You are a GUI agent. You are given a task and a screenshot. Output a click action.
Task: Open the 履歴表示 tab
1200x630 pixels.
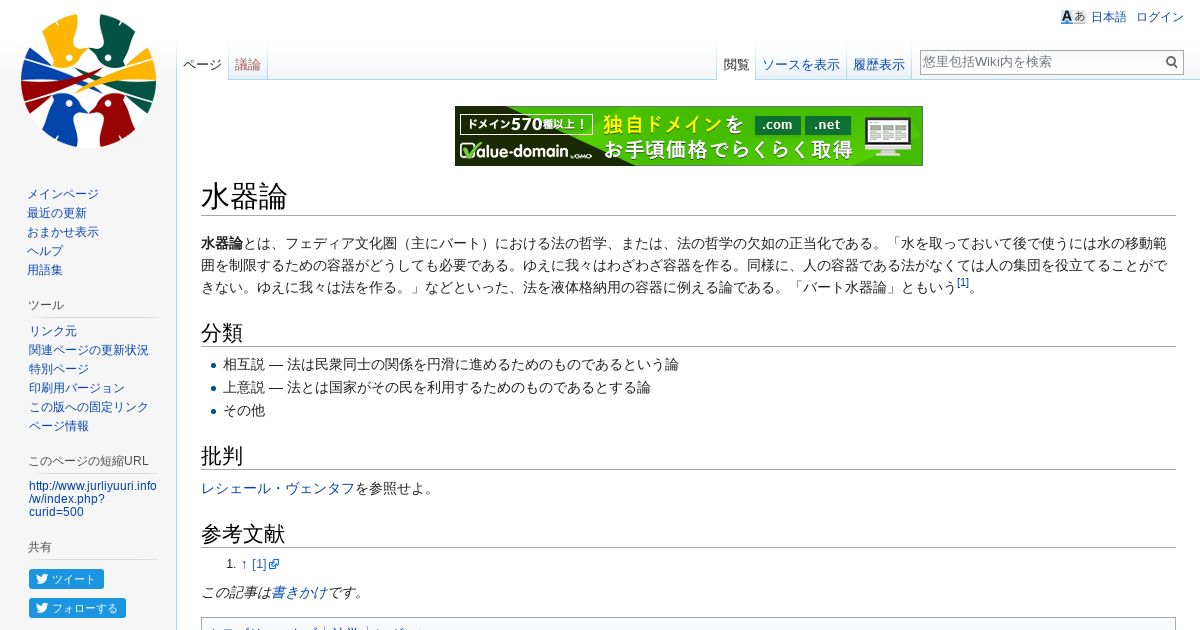pos(879,64)
